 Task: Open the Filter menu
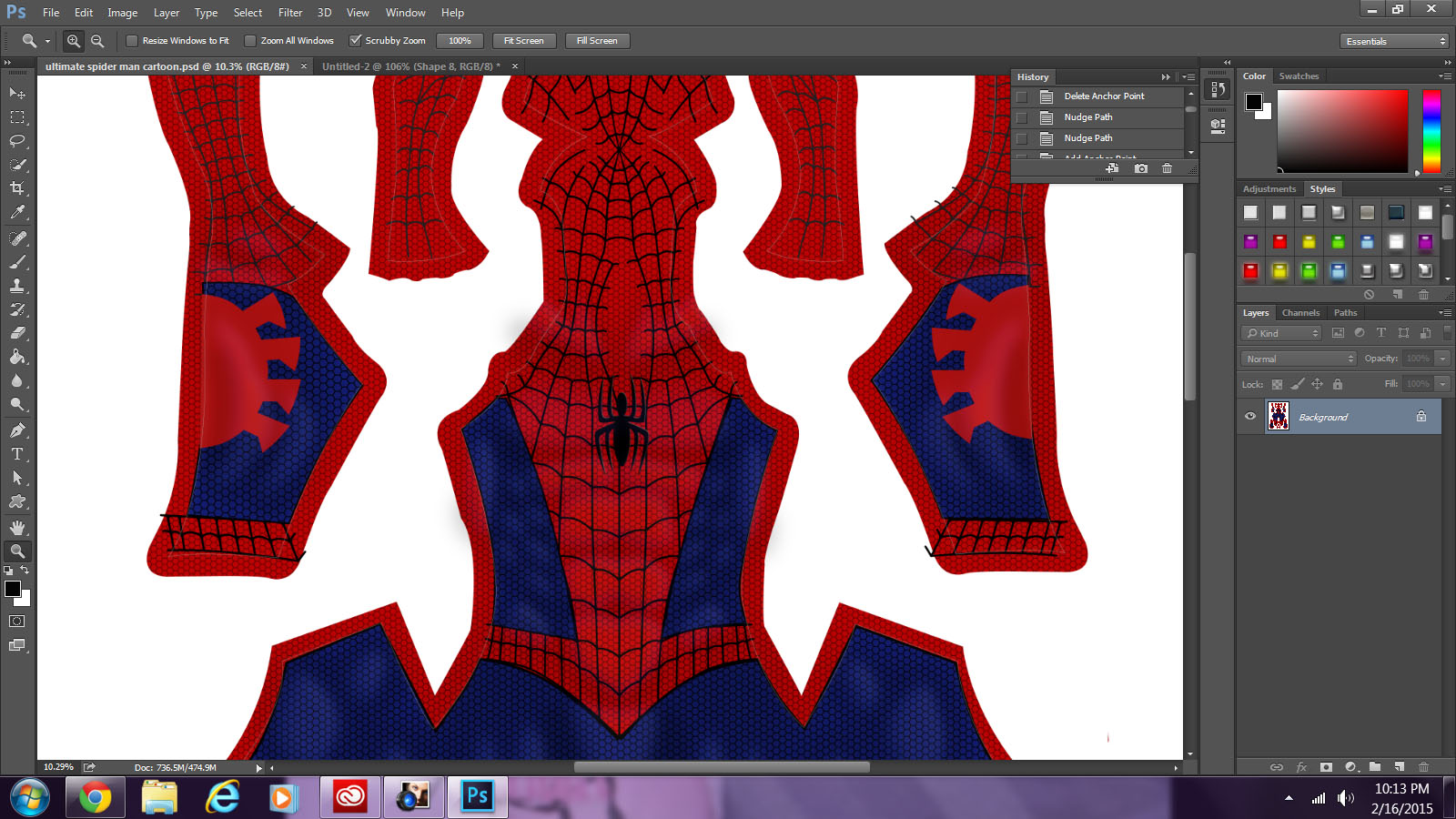click(290, 13)
